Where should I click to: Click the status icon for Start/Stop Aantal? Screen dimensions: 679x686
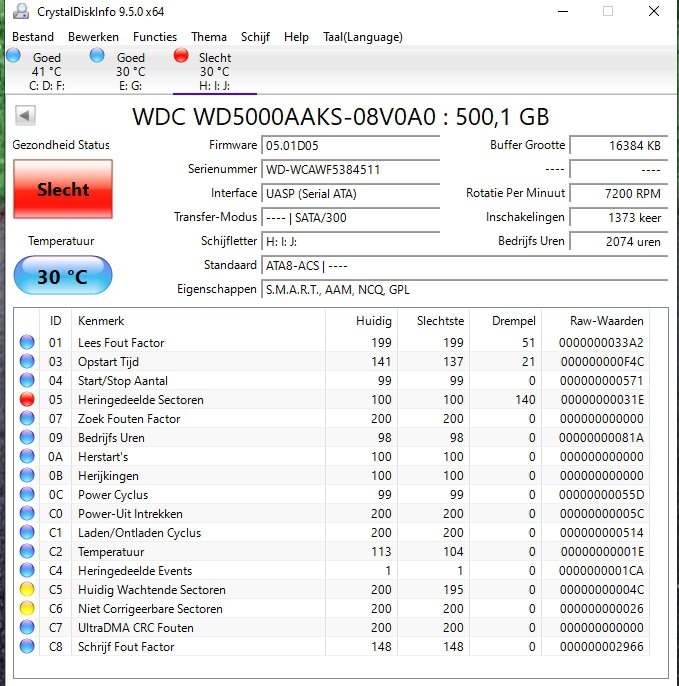click(x=27, y=380)
